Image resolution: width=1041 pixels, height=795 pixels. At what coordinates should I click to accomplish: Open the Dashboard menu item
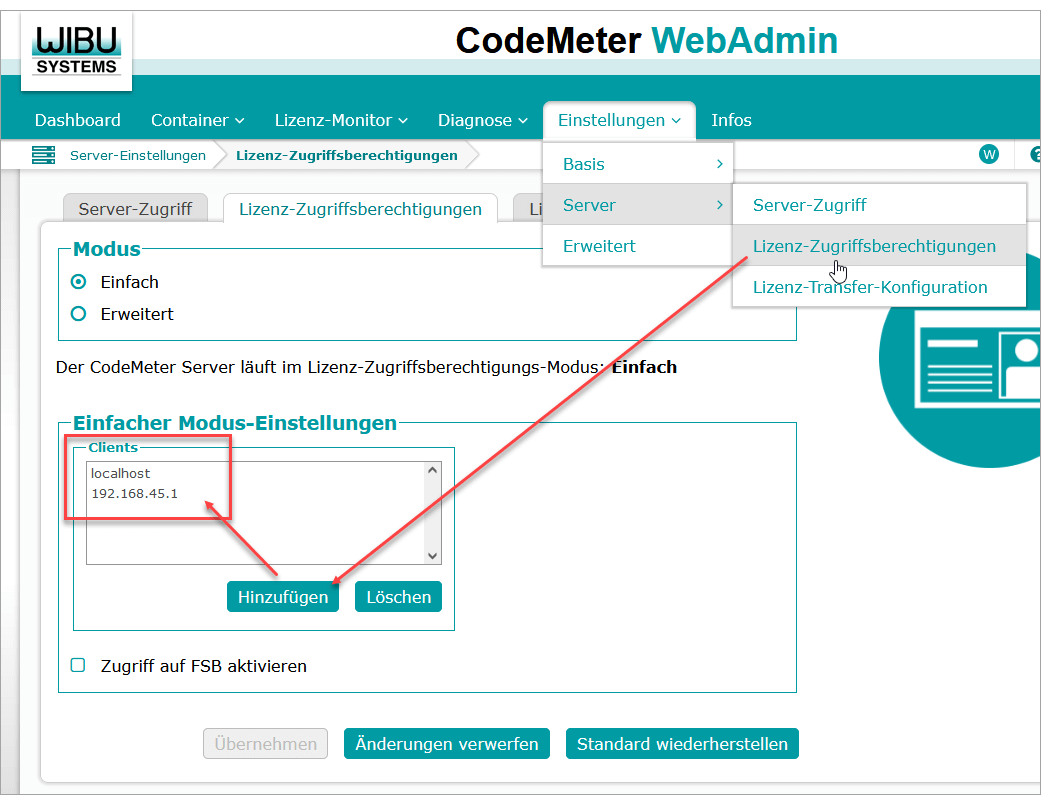pos(78,120)
